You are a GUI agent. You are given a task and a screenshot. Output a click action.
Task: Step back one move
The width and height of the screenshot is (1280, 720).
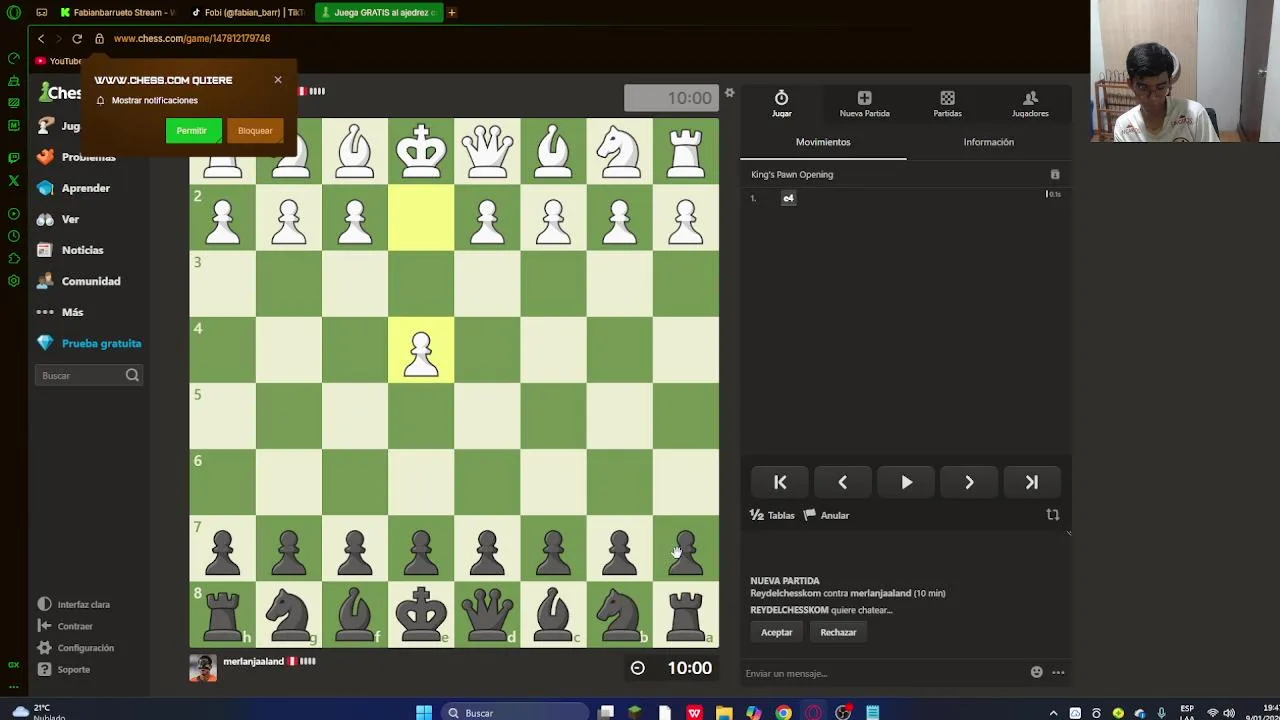(x=842, y=482)
